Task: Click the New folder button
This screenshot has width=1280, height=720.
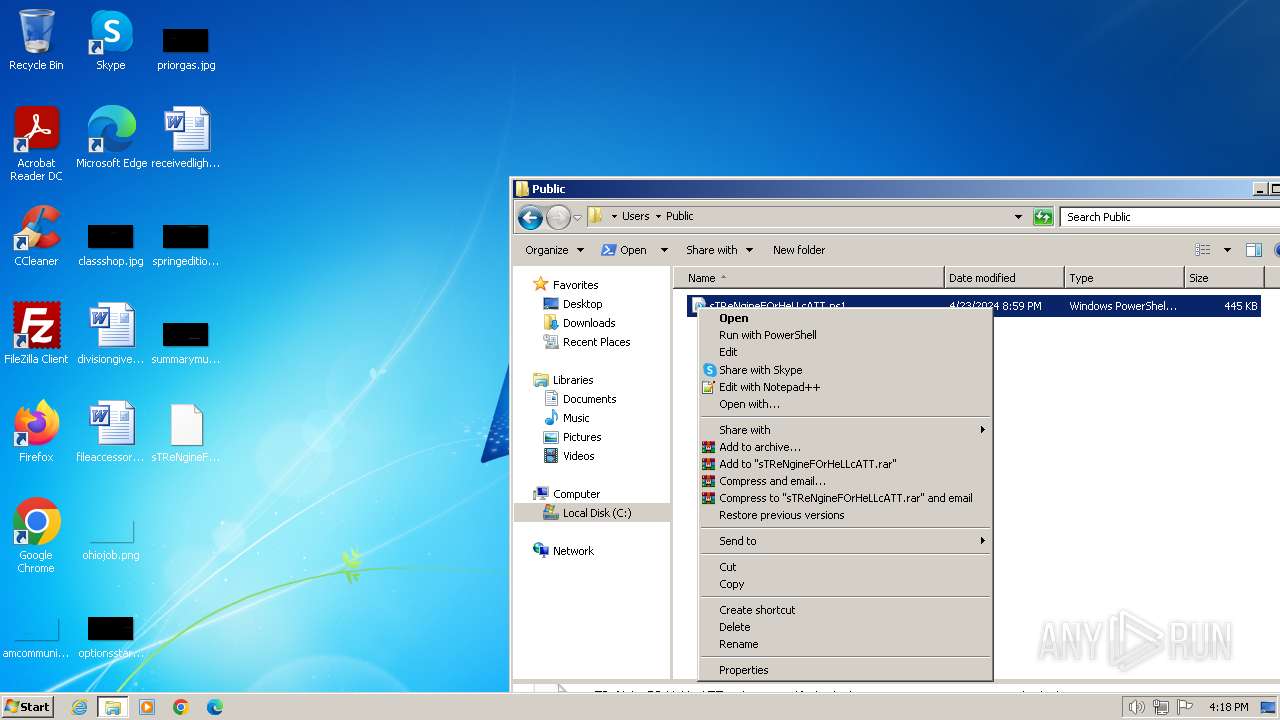Action: (x=799, y=250)
